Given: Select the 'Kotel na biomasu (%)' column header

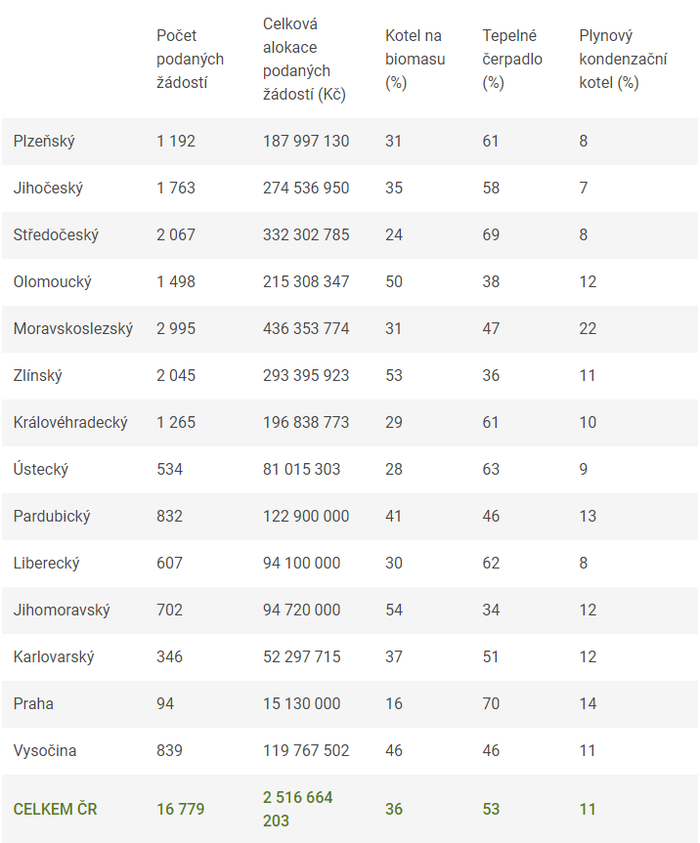Looking at the screenshot, I should pos(415,59).
